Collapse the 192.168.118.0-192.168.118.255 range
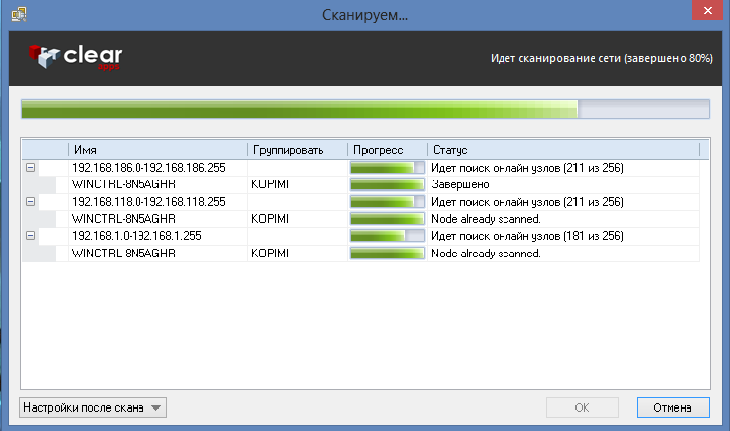The image size is (730, 431). 30,202
